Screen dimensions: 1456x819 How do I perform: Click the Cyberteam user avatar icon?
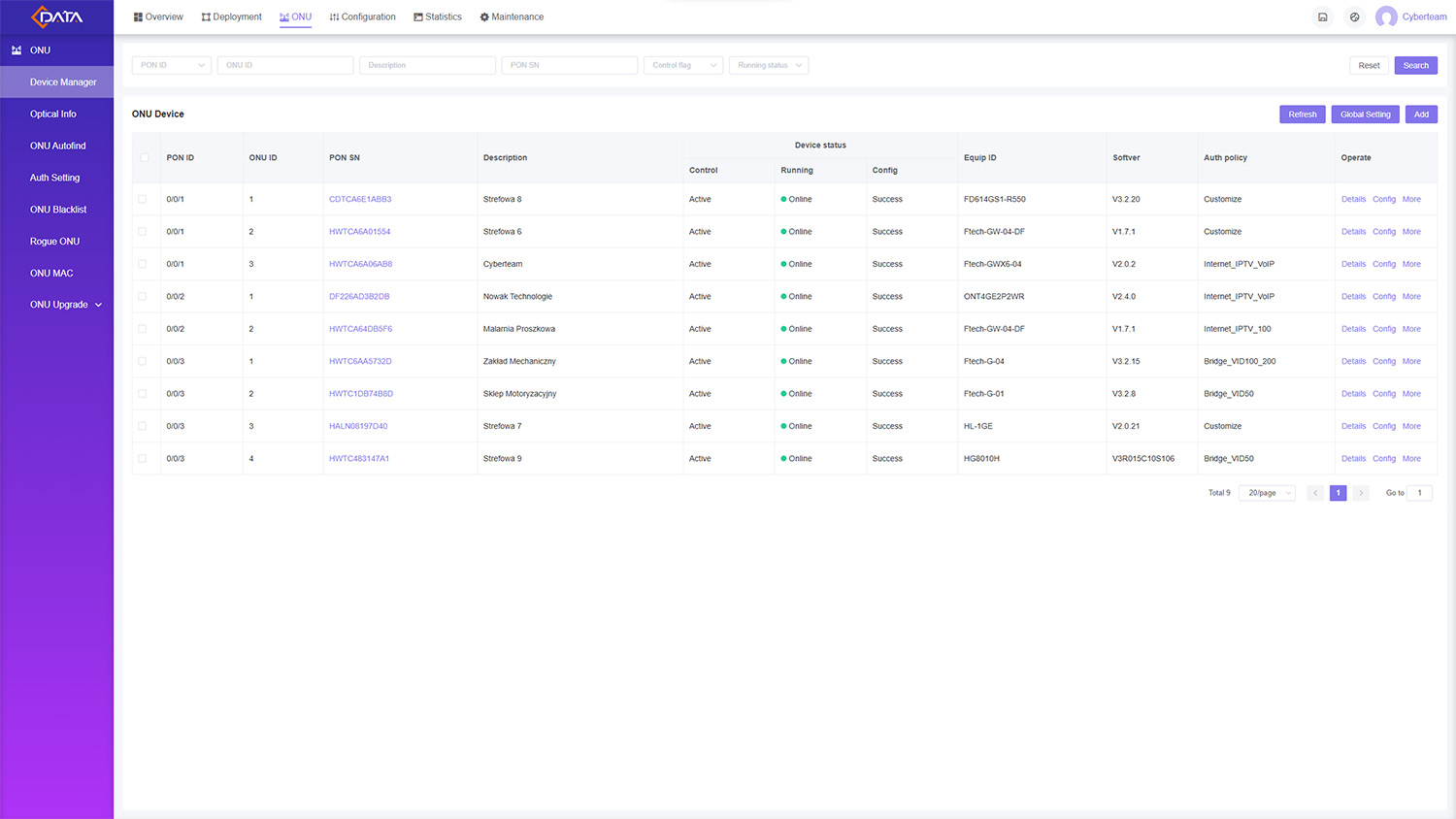[1386, 16]
